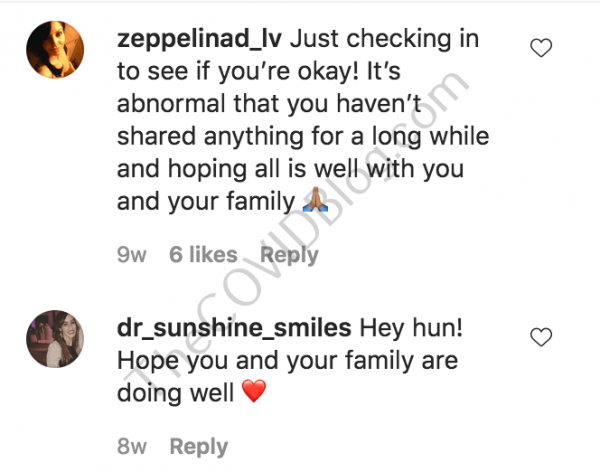The image size is (600, 472).
Task: Click the red heart emoji
Action: point(254,393)
